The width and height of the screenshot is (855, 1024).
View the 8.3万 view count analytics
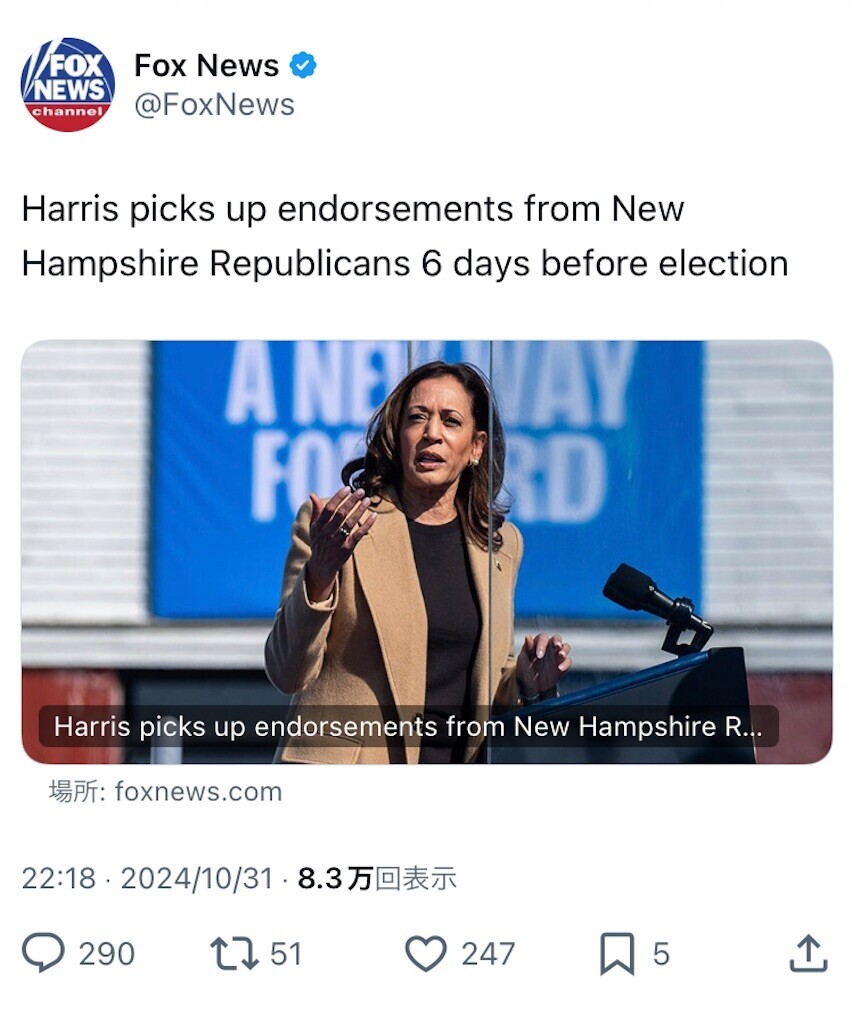tap(377, 878)
